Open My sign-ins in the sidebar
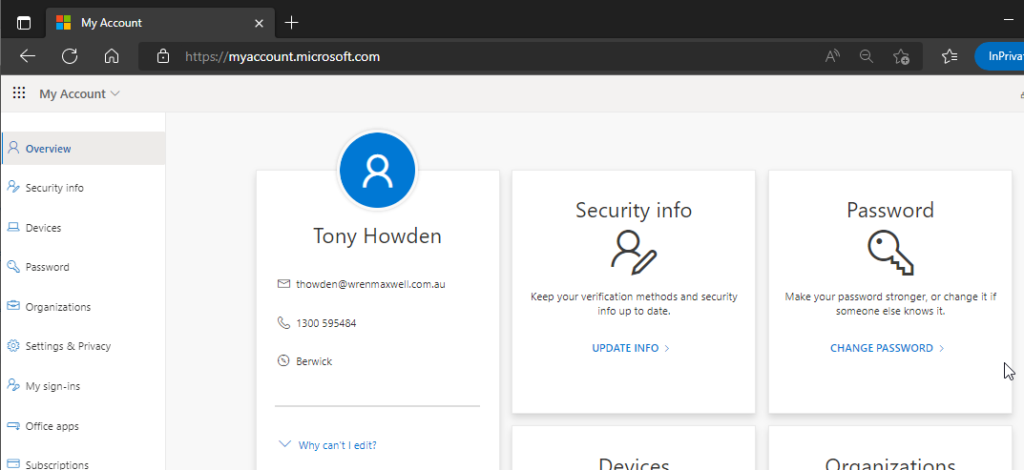This screenshot has width=1024, height=470. tap(84, 386)
